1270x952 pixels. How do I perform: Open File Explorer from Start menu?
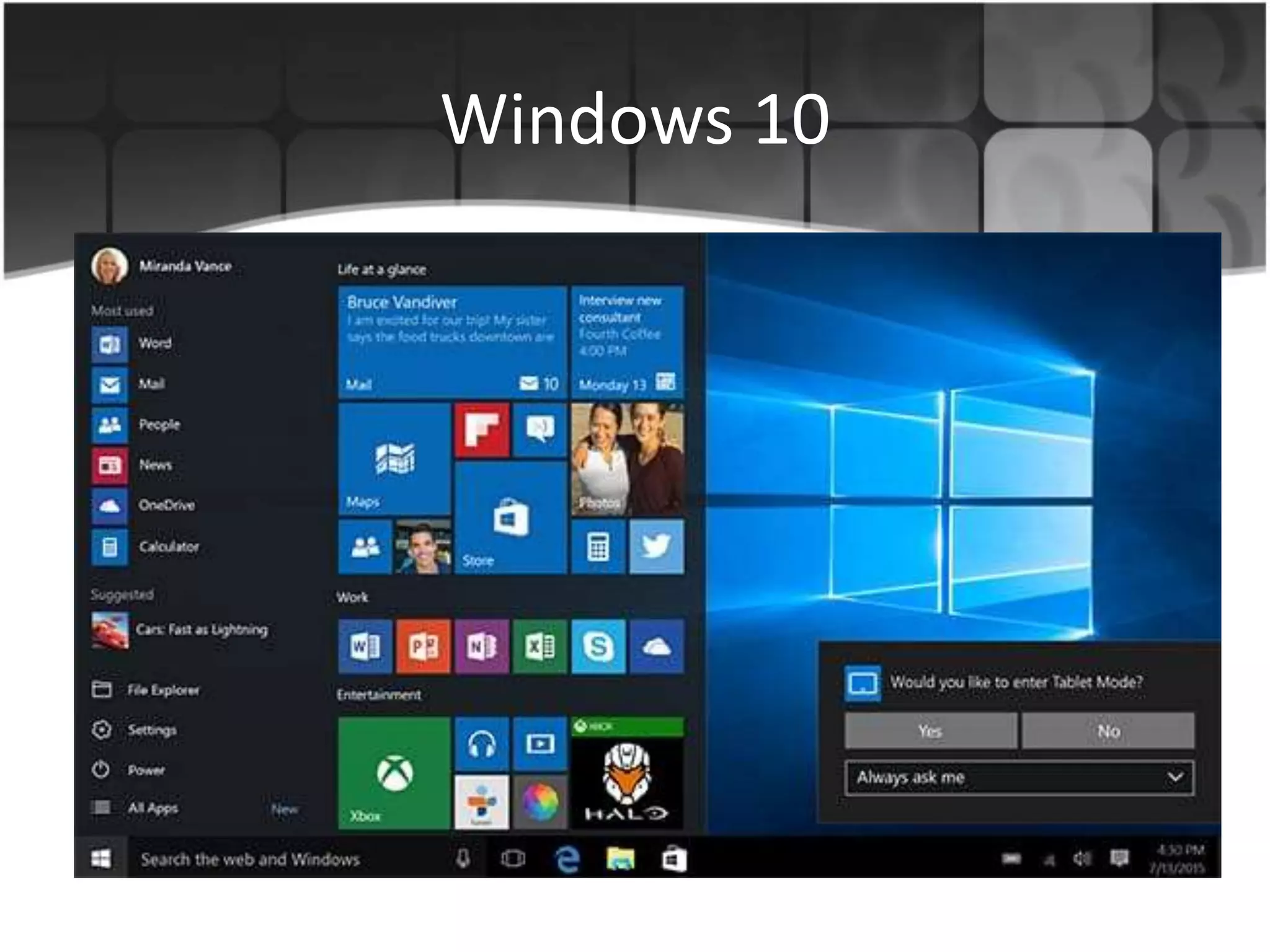[146, 690]
